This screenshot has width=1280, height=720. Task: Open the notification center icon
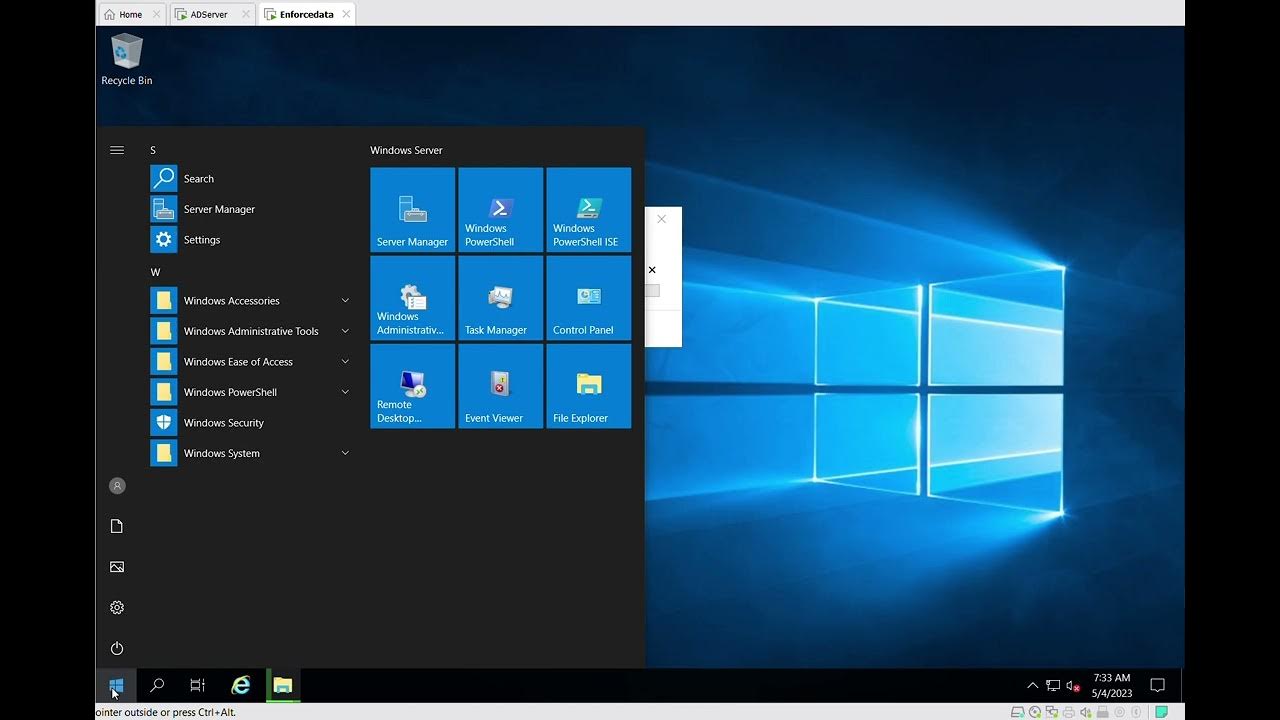1158,685
